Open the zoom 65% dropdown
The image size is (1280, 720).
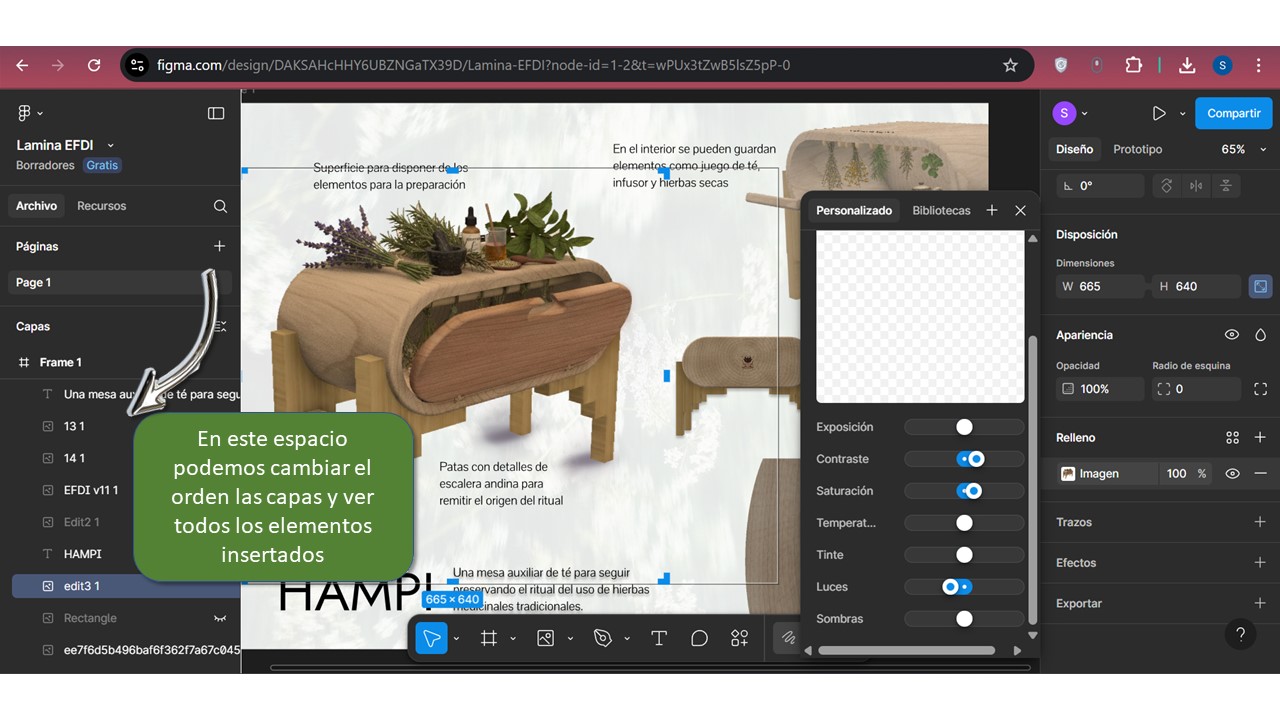tap(1244, 149)
